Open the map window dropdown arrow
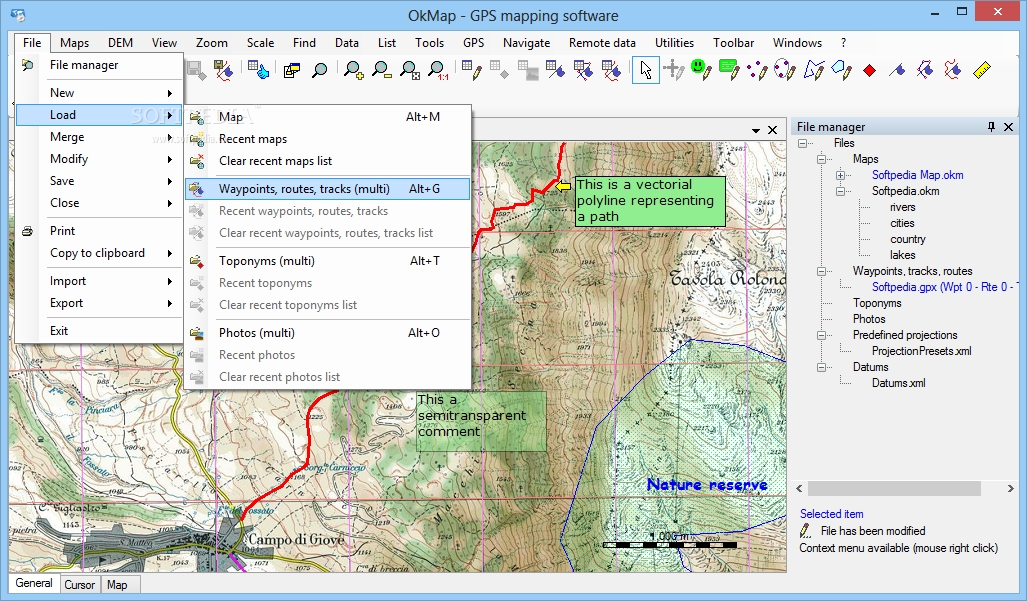Viewport: 1027px width, 601px height. (755, 130)
